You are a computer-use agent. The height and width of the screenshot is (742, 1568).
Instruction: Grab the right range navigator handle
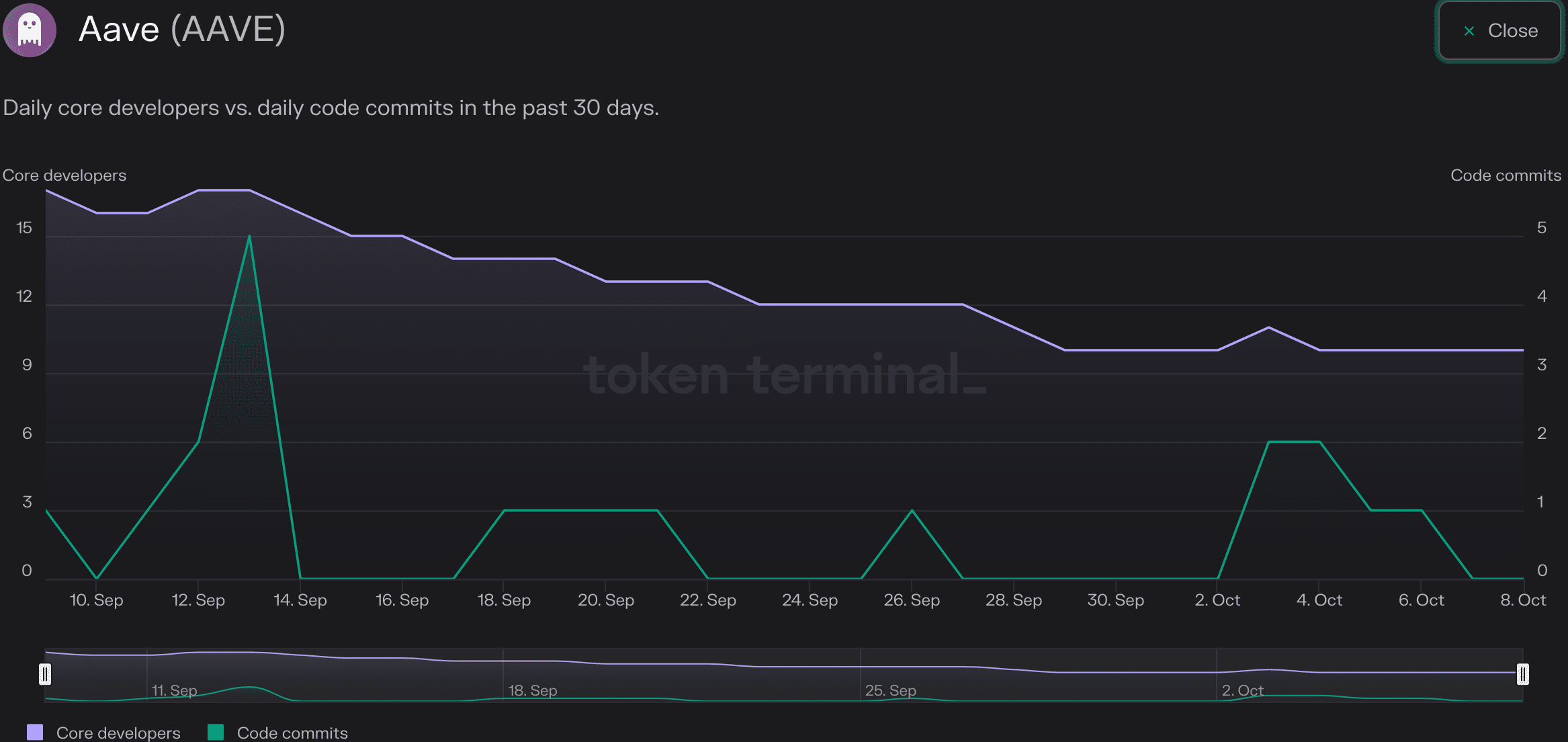click(x=1523, y=674)
